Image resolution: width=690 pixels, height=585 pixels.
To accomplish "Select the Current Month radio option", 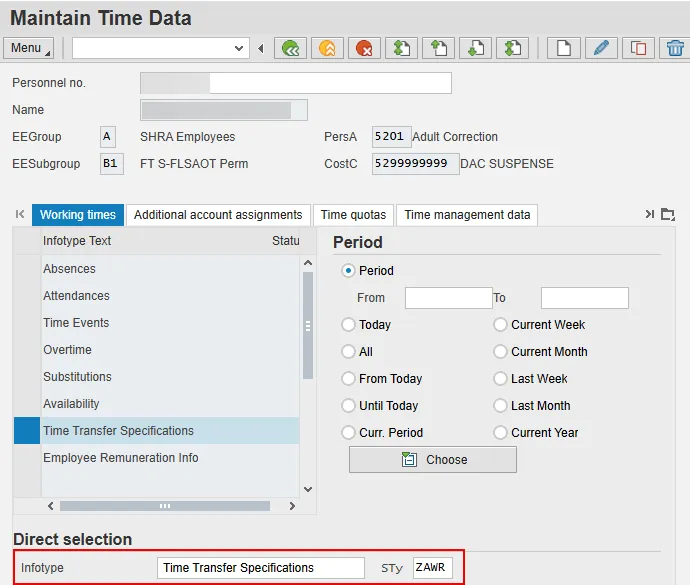I will pos(500,352).
